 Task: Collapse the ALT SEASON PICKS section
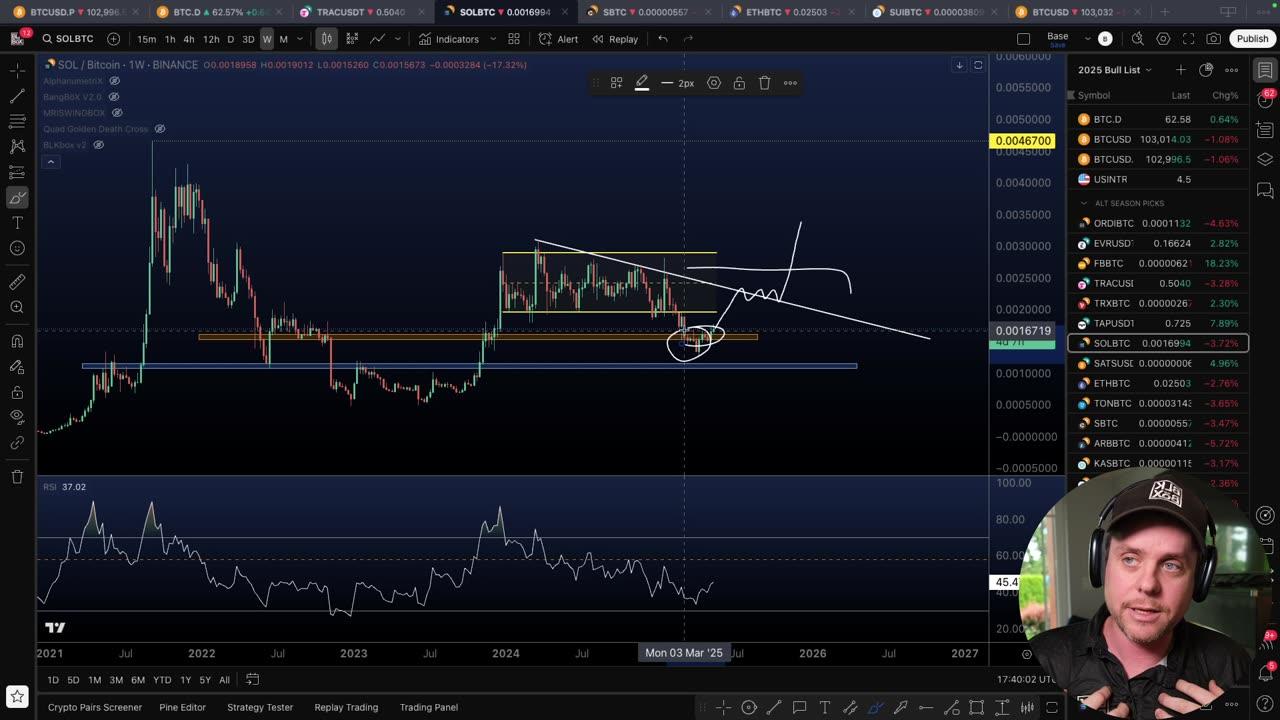coord(1084,203)
